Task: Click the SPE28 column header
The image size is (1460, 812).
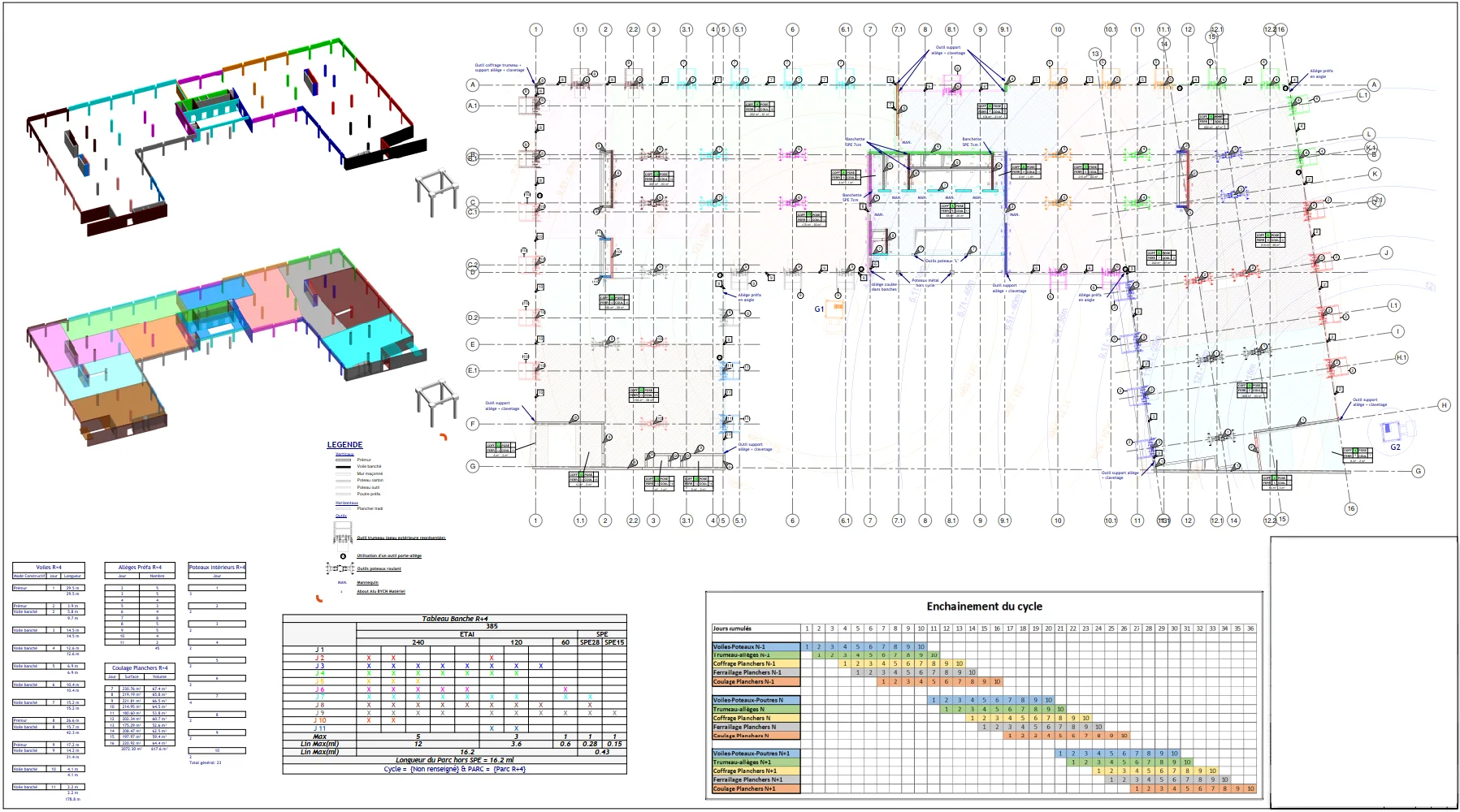Action: [x=590, y=642]
